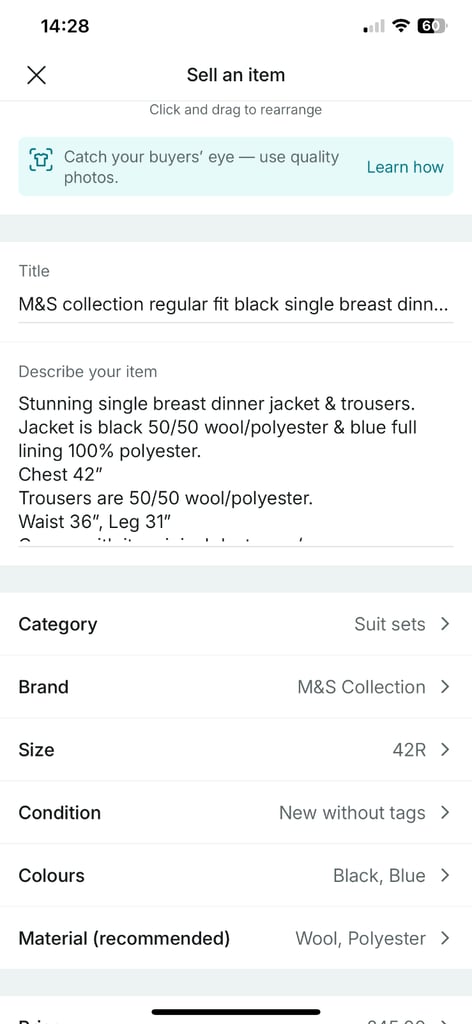Open the Condition row
The width and height of the screenshot is (472, 1024).
pyautogui.click(x=236, y=813)
